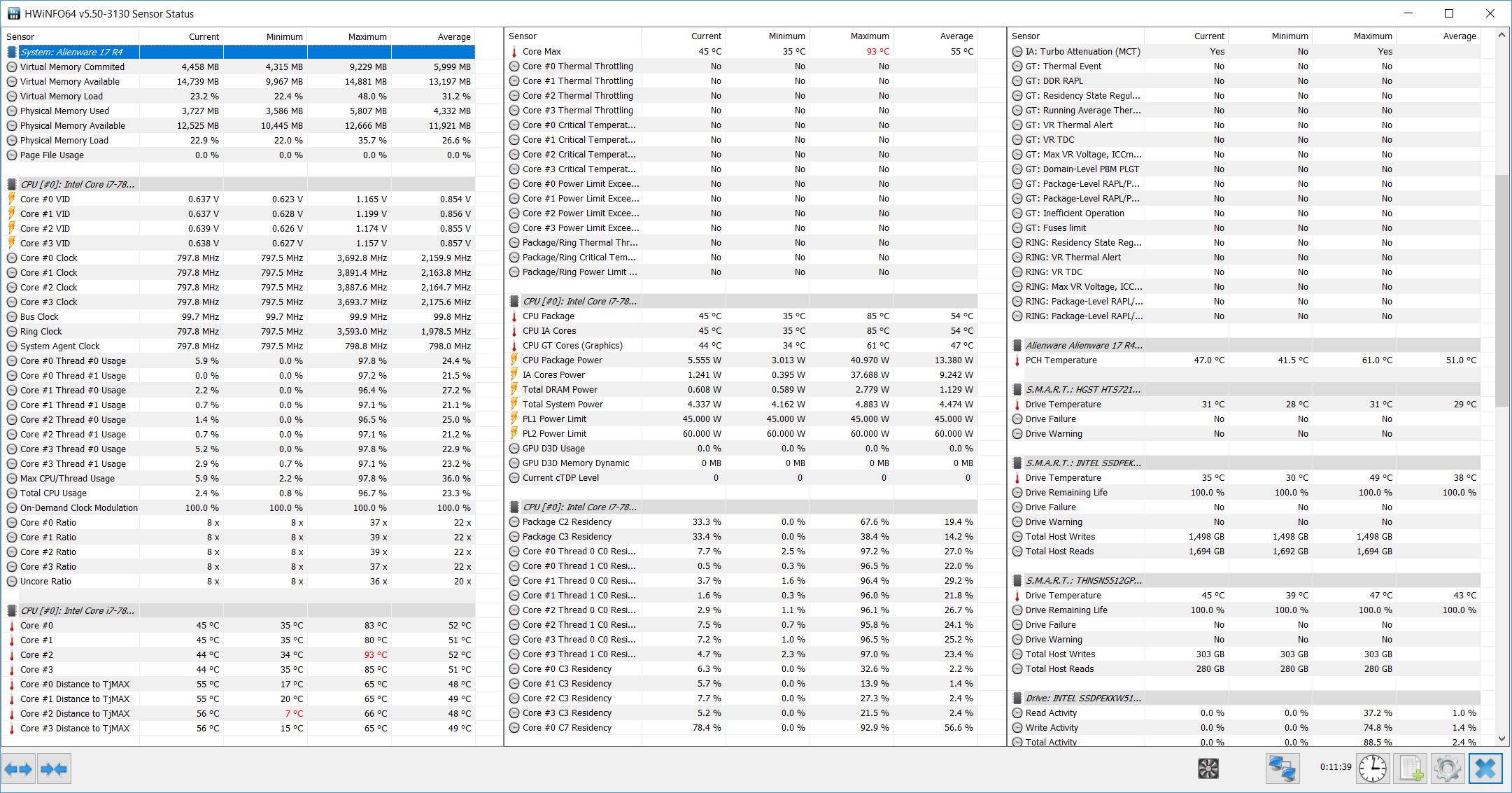Image resolution: width=1512 pixels, height=793 pixels.
Task: Click the Maximum column header in left panel
Action: tap(349, 36)
